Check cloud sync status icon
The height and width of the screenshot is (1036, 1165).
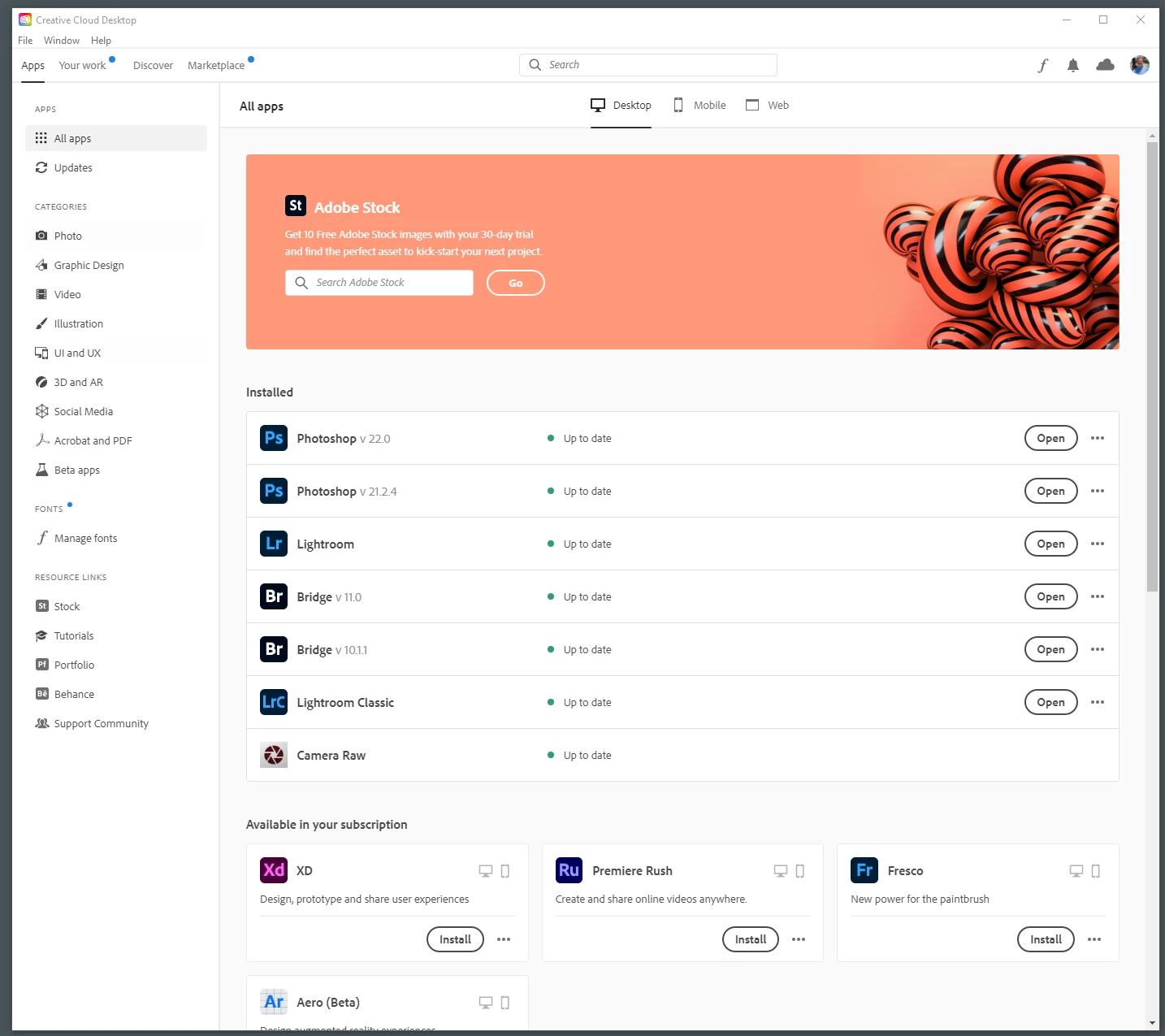tap(1105, 65)
